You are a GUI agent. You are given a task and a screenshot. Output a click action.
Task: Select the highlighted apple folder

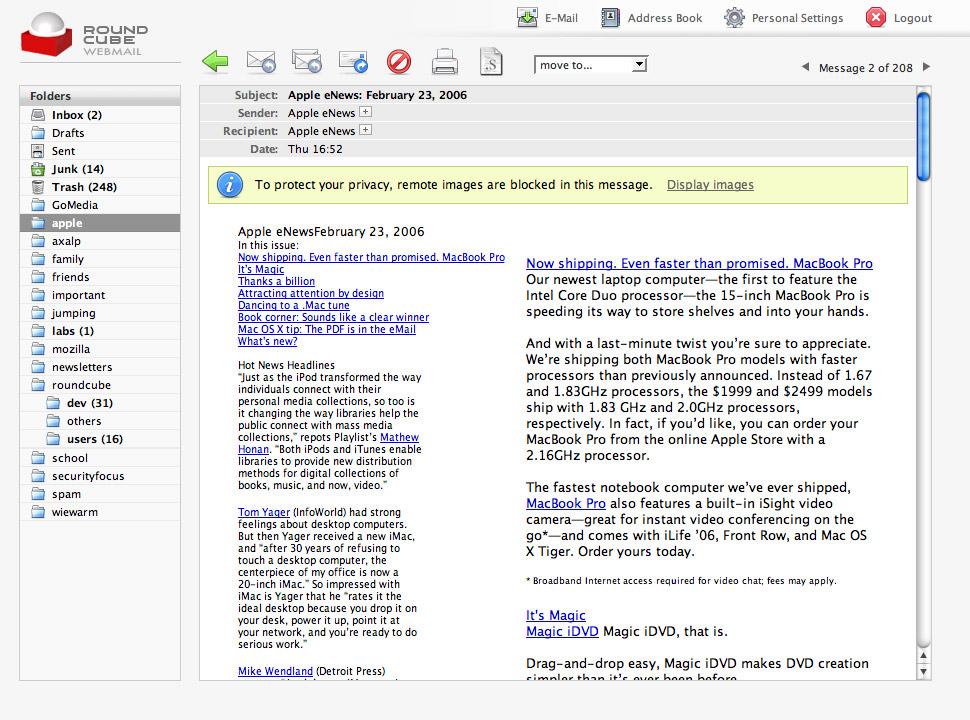tap(100, 223)
